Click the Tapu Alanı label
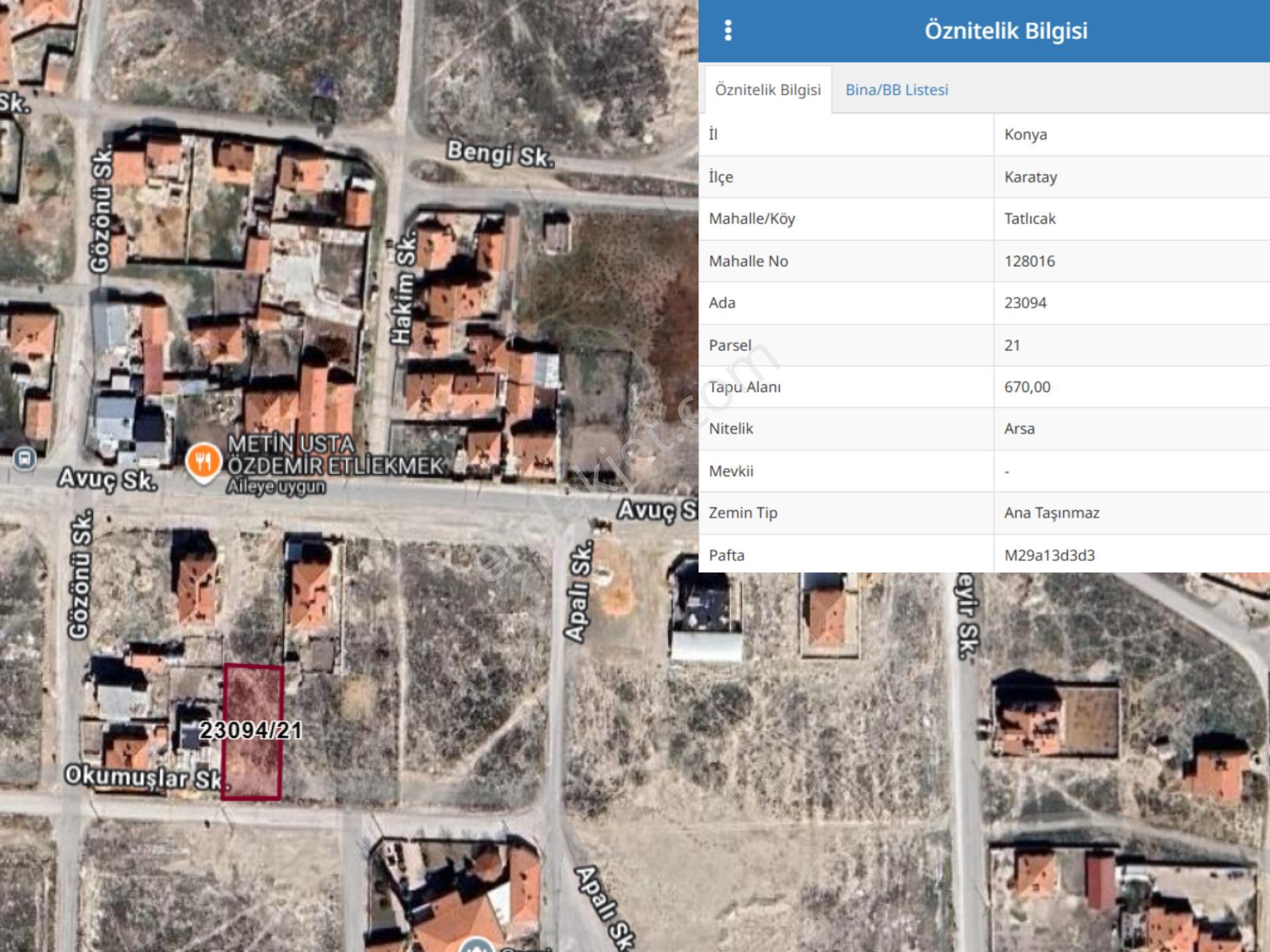 [x=745, y=387]
